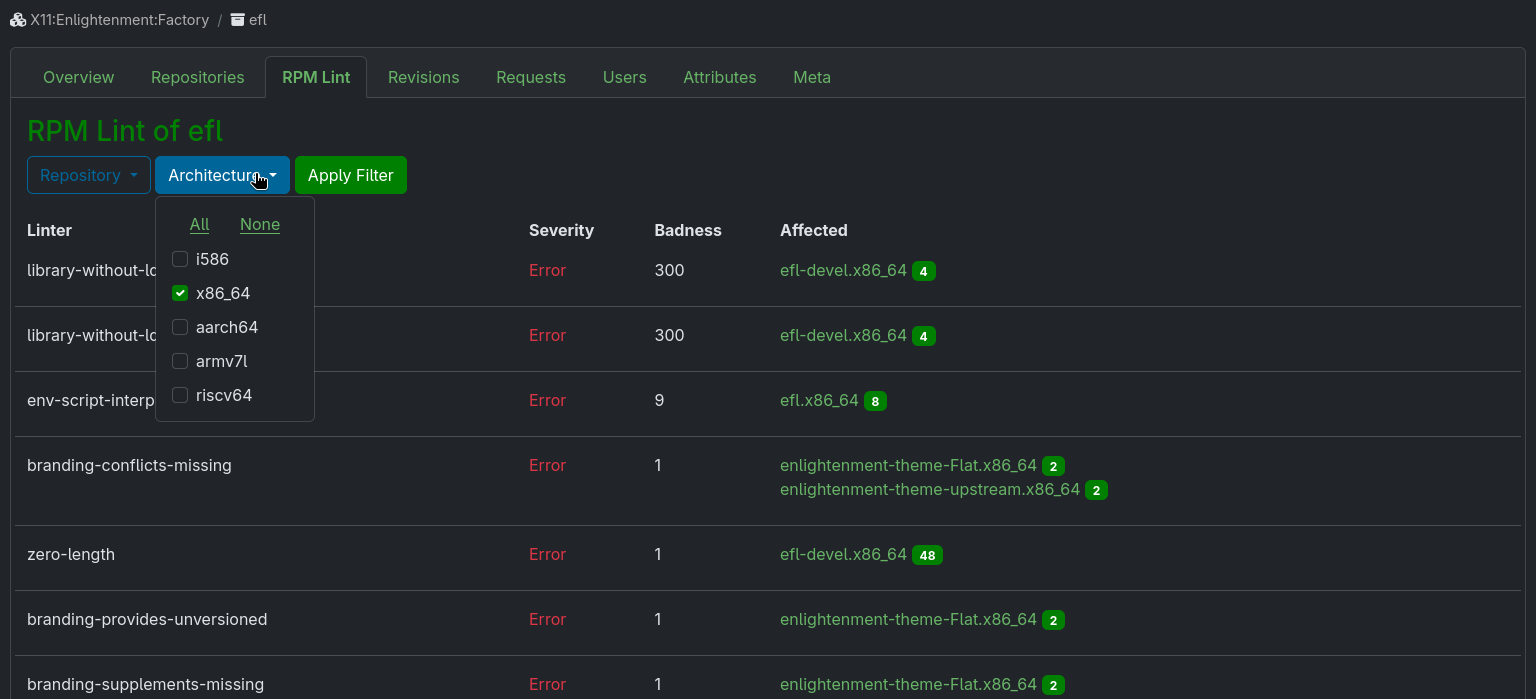The image size is (1536, 699).
Task: Click None to deselect architectures
Action: tap(260, 224)
